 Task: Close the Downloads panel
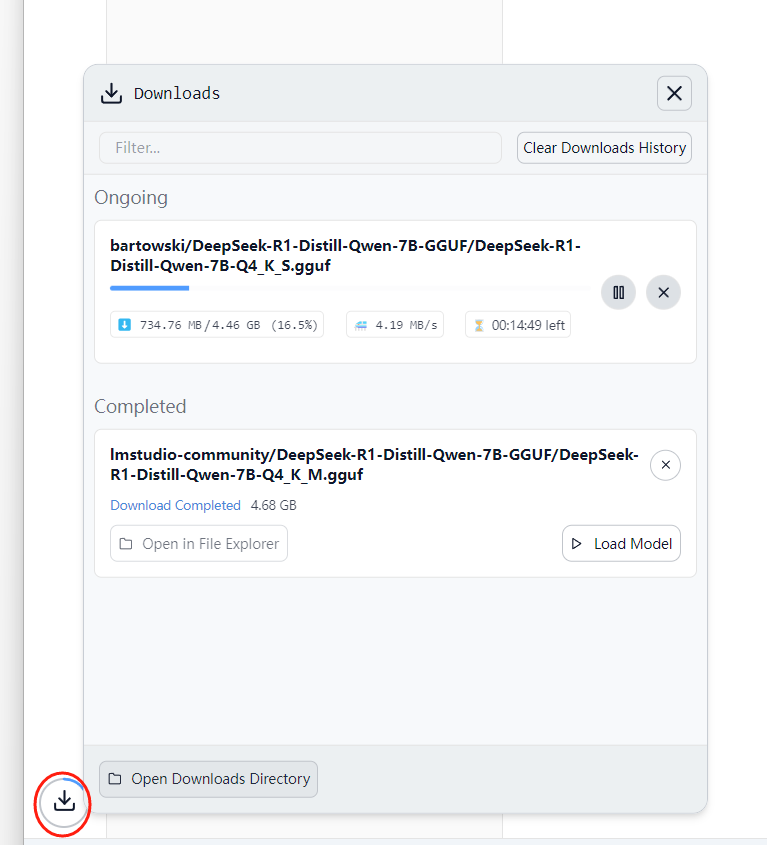pyautogui.click(x=674, y=94)
